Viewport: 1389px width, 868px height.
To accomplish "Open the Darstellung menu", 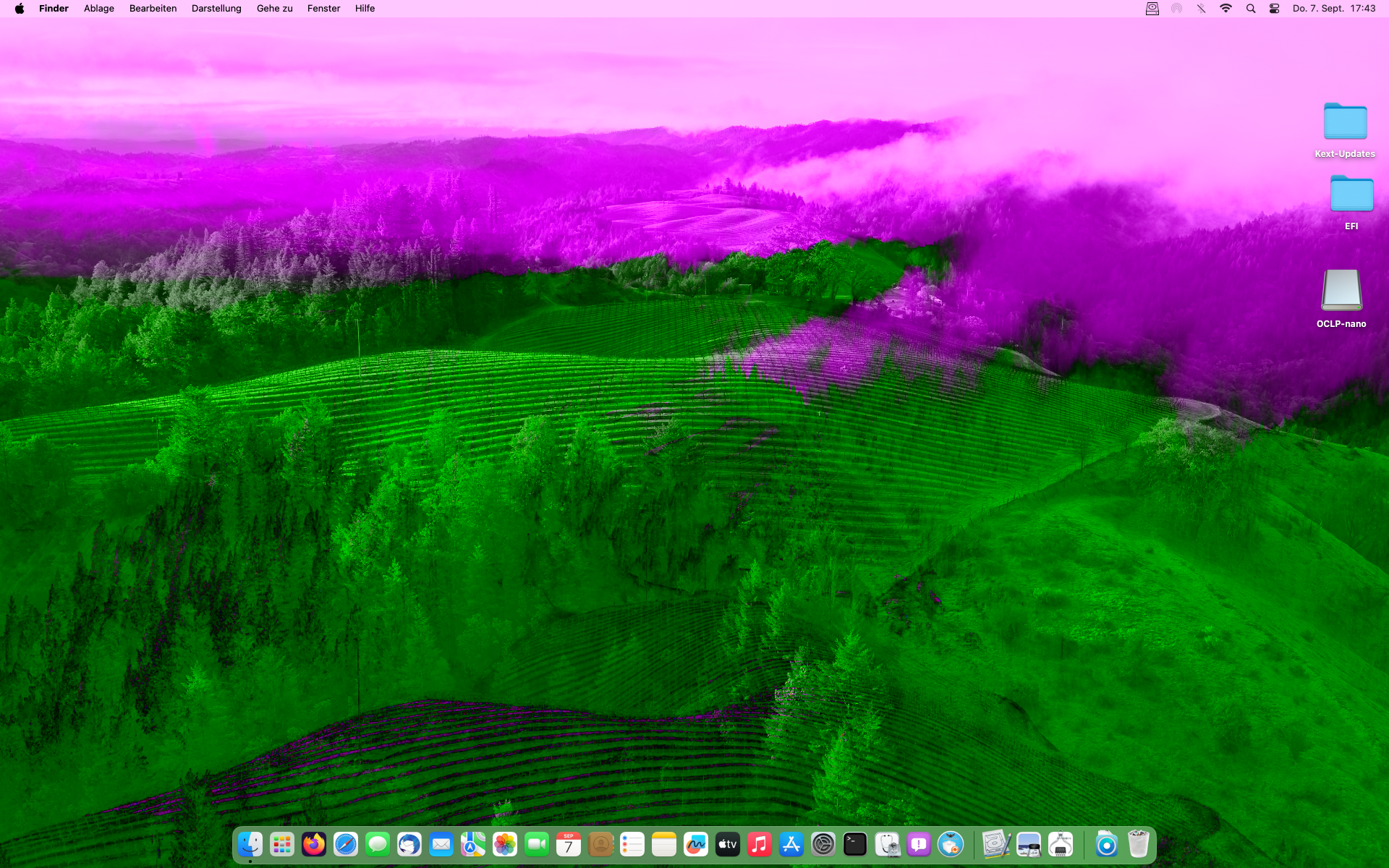I will pyautogui.click(x=216, y=9).
